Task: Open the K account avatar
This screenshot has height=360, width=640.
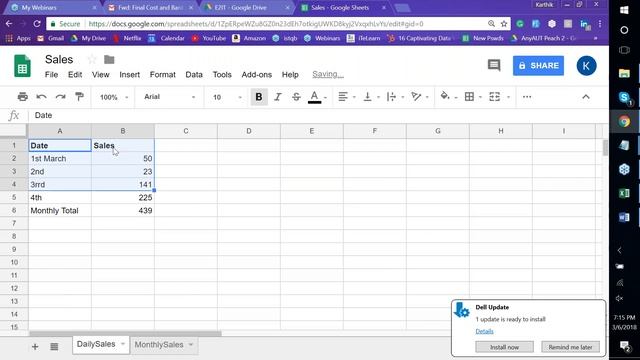Action: 586,66
